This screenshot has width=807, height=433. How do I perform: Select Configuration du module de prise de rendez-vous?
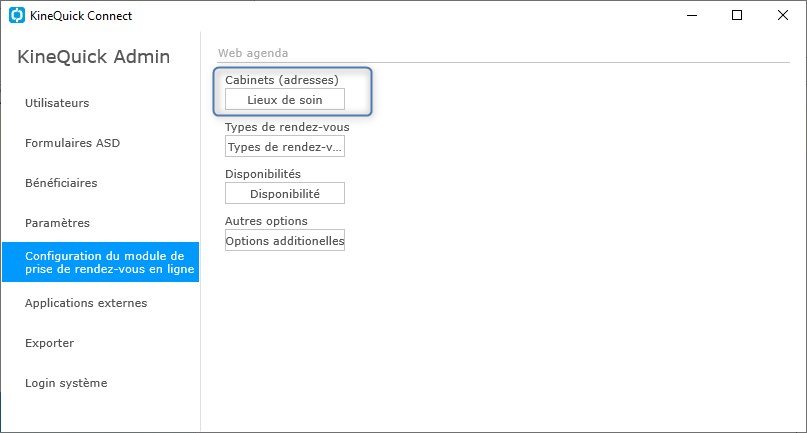(100, 262)
